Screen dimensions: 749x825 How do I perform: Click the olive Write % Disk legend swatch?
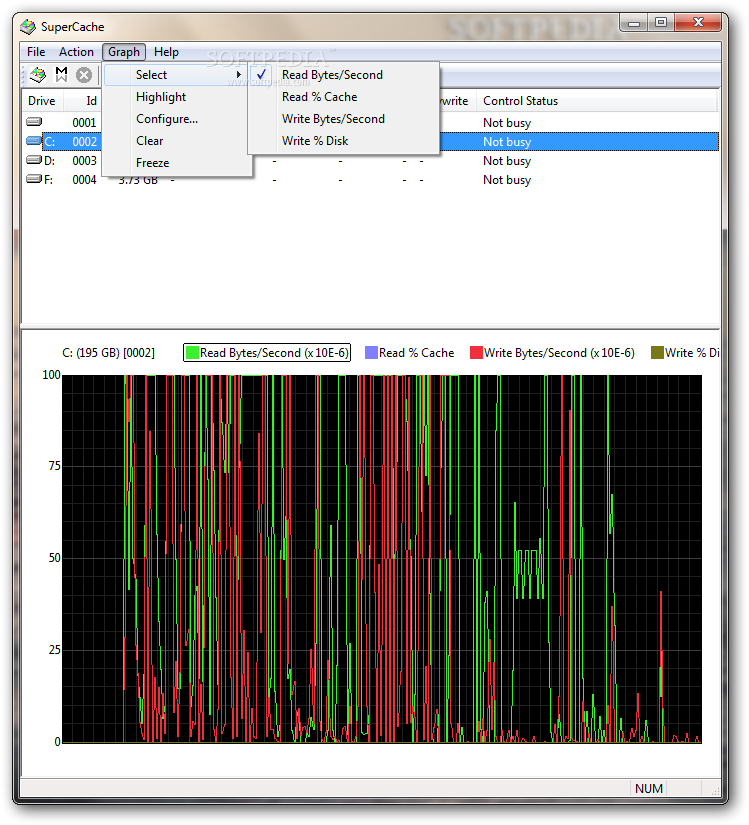click(x=657, y=353)
